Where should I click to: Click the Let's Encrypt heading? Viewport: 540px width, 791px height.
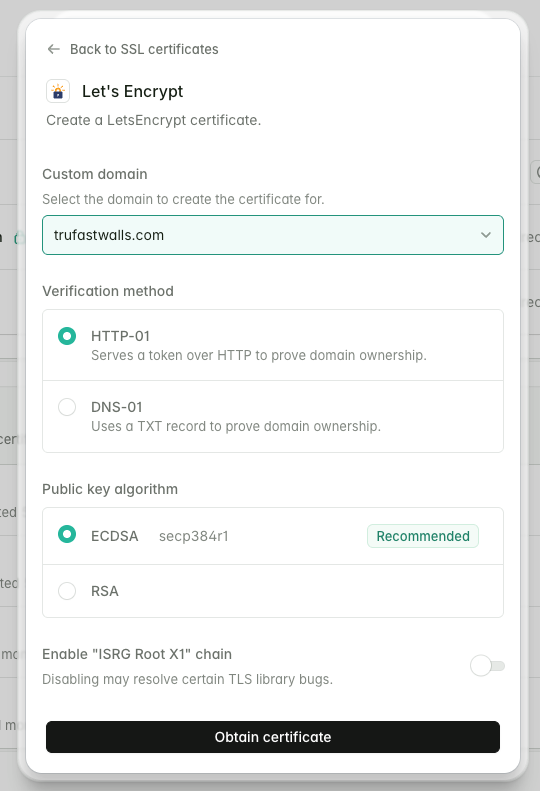point(133,91)
